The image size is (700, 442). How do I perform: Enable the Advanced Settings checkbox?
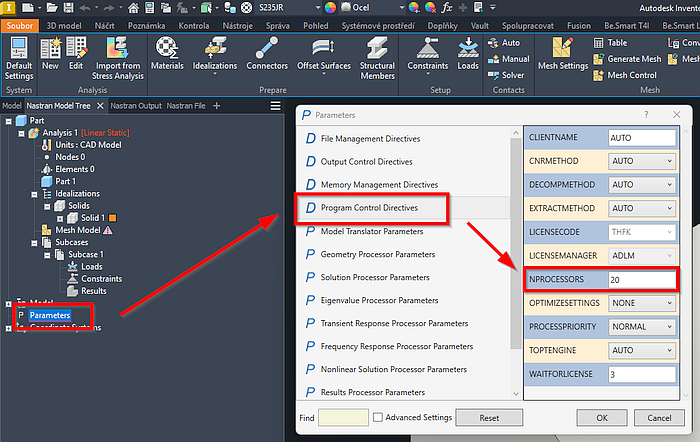coord(376,417)
